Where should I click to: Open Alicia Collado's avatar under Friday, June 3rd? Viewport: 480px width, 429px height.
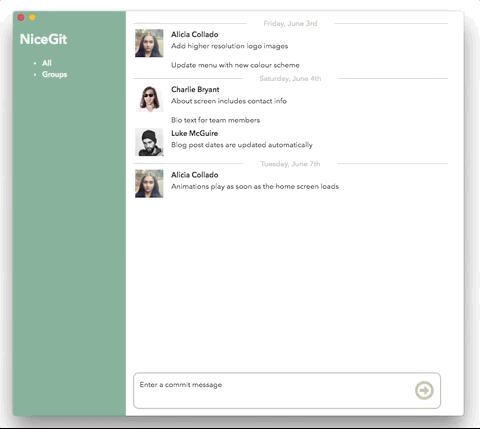[149, 43]
